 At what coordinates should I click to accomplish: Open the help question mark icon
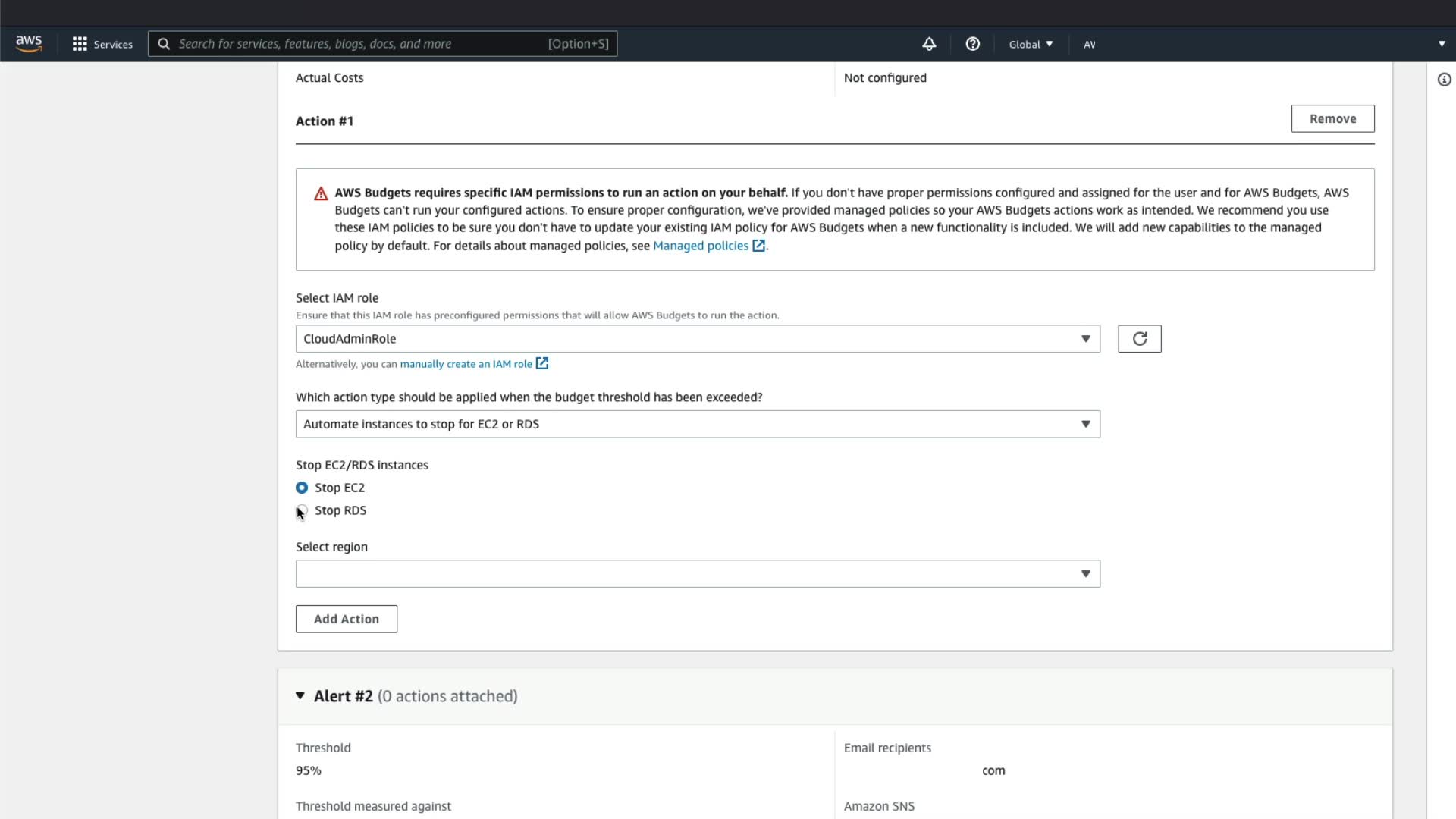coord(972,44)
